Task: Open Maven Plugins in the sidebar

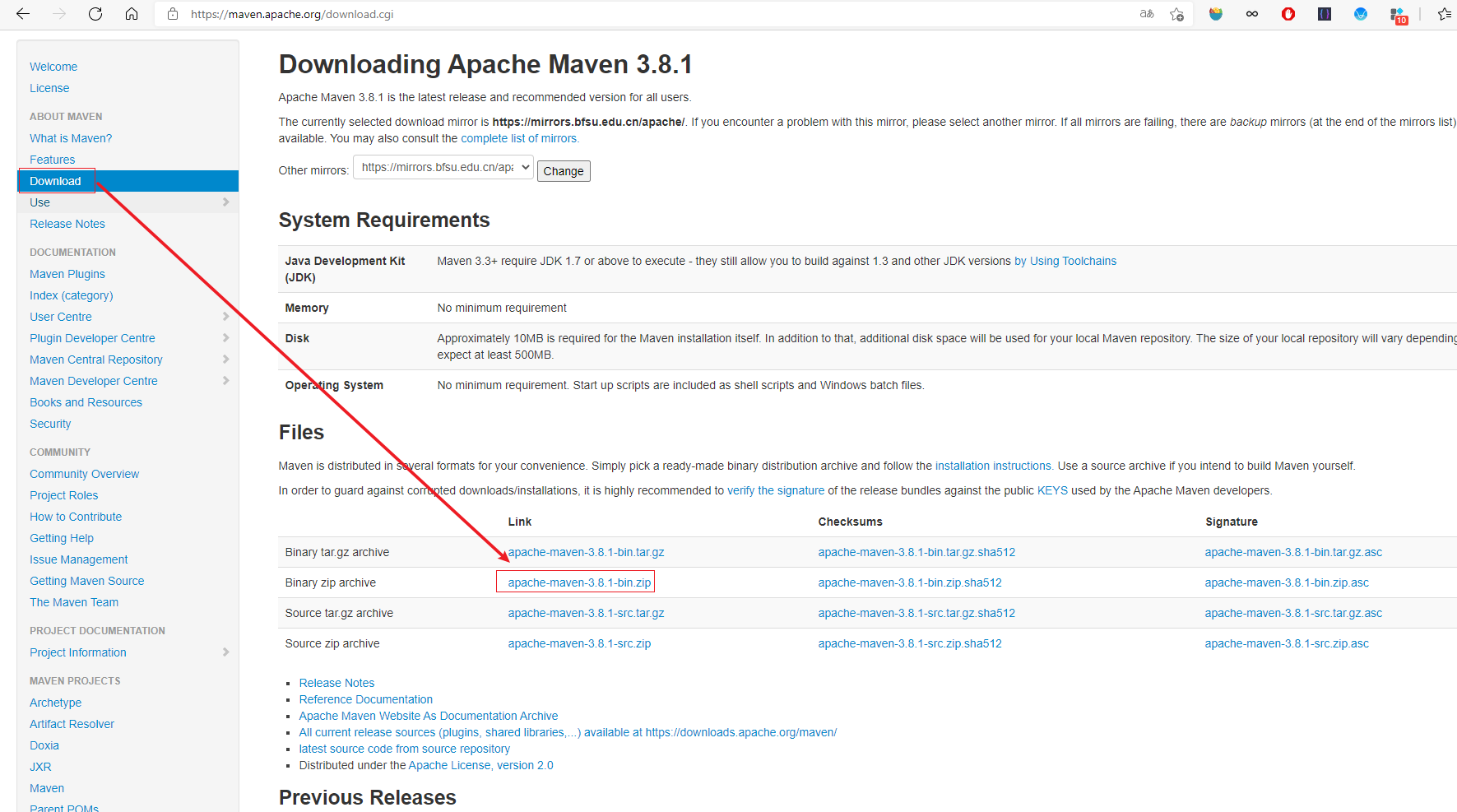Action: pos(67,274)
